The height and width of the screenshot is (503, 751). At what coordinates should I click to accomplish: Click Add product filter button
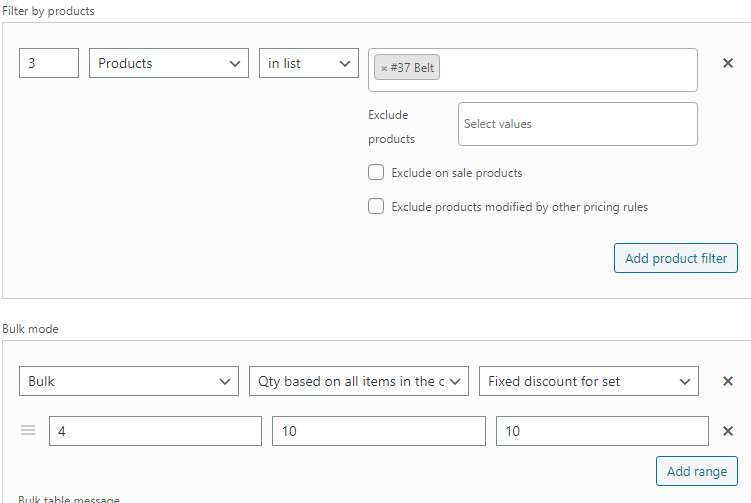(x=676, y=259)
